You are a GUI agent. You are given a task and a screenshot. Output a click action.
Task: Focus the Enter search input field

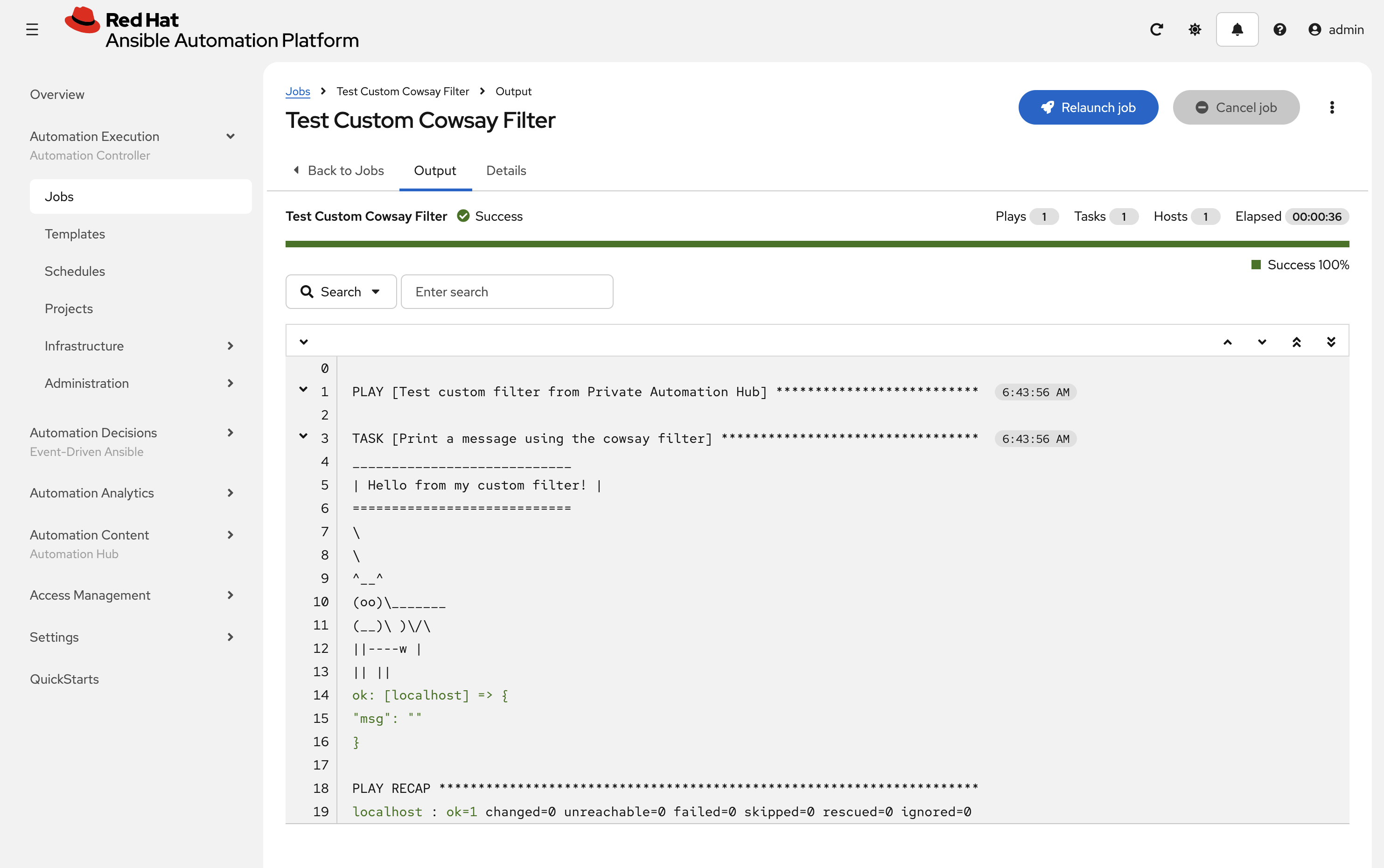coord(506,292)
